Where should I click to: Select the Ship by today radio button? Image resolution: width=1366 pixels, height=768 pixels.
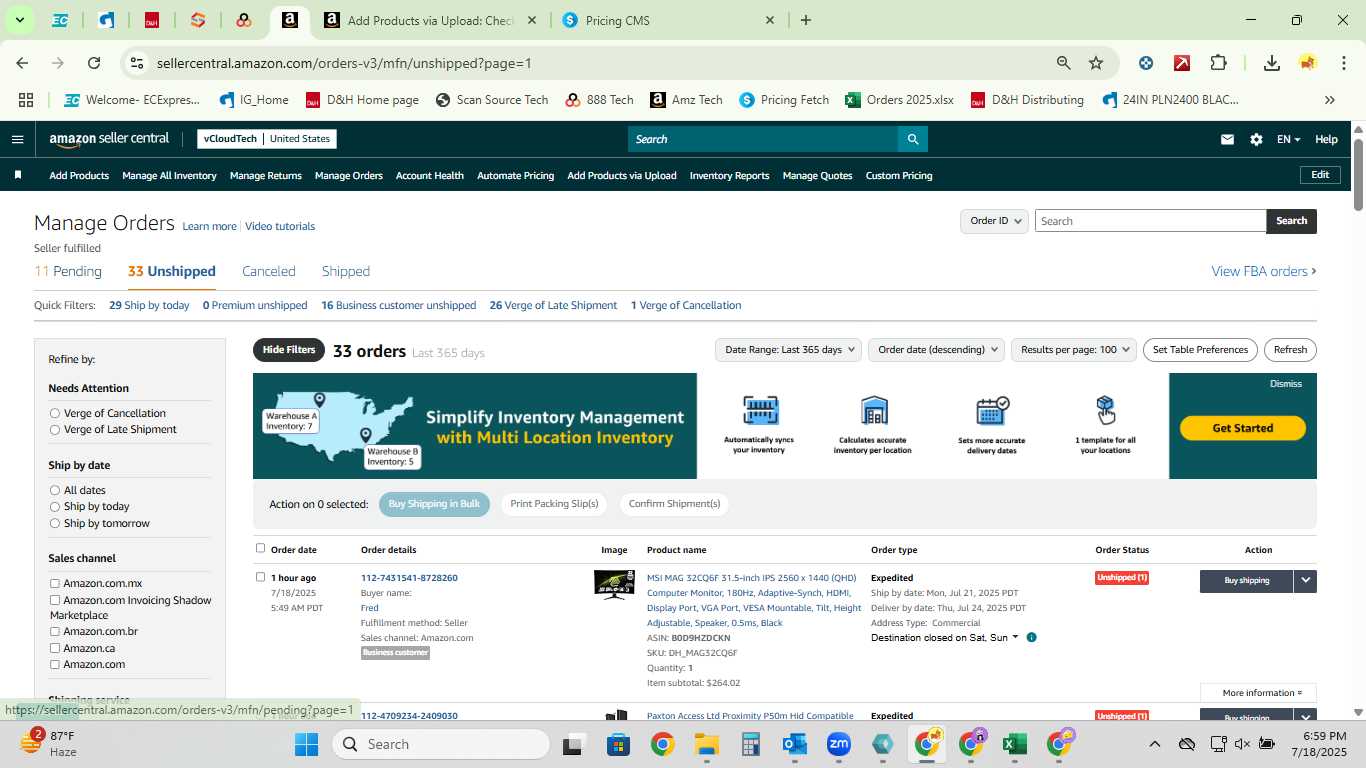pyautogui.click(x=55, y=507)
